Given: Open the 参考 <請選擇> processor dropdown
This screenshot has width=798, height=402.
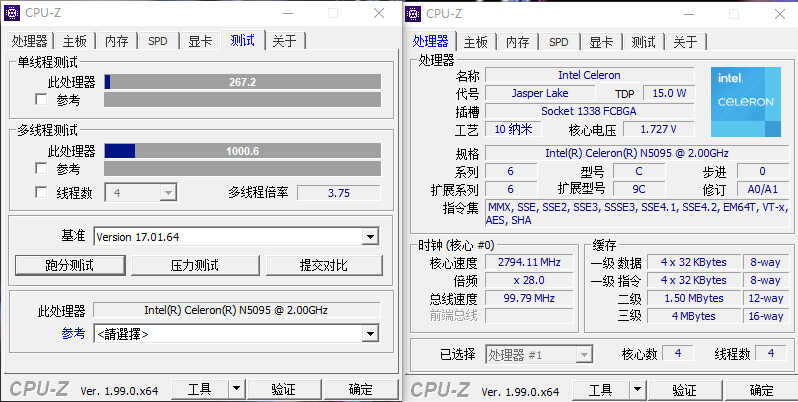Looking at the screenshot, I should 236,334.
